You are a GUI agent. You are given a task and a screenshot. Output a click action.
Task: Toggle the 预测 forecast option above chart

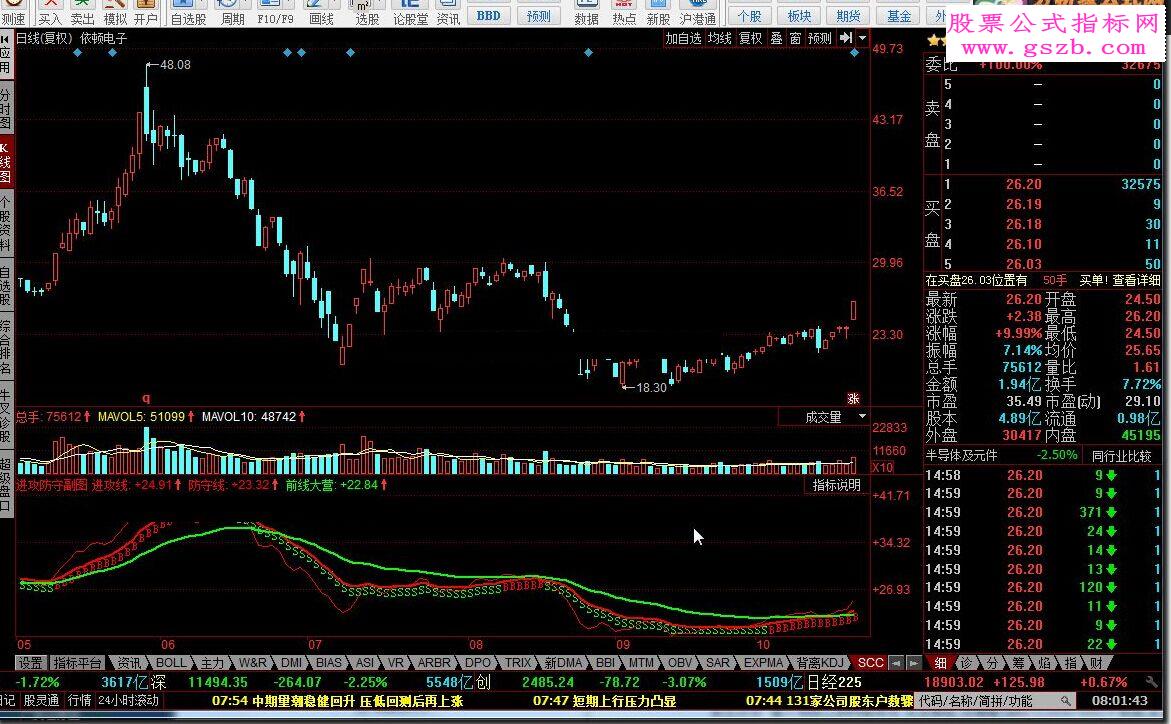819,38
